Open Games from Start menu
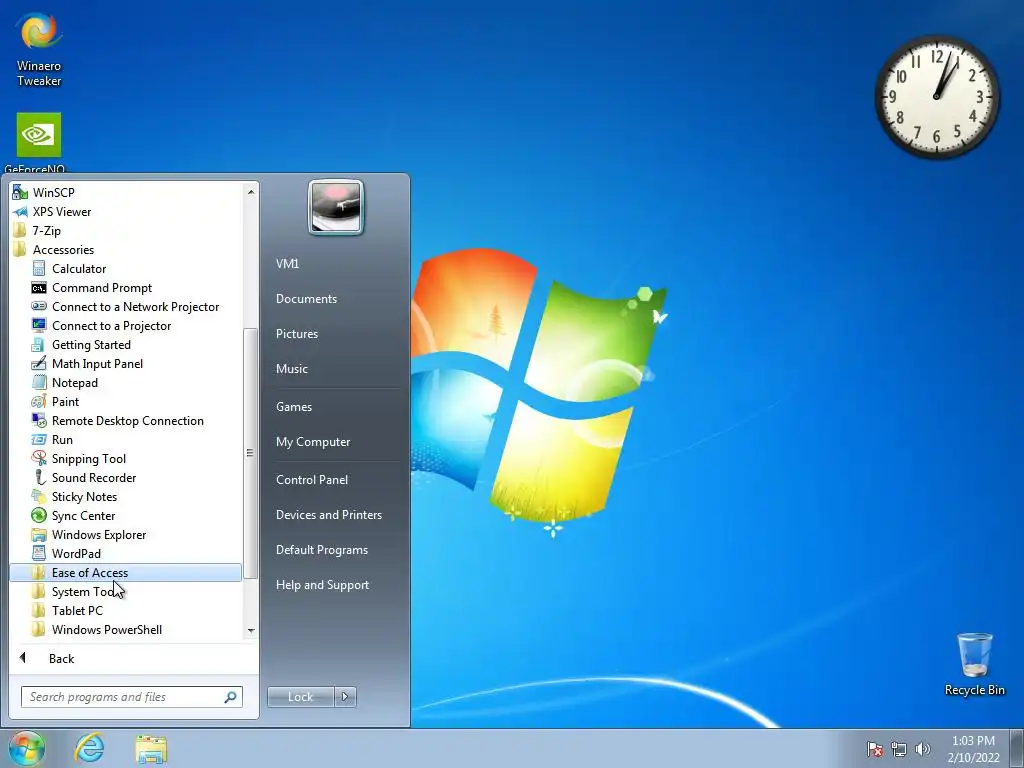The height and width of the screenshot is (768, 1024). tap(294, 407)
